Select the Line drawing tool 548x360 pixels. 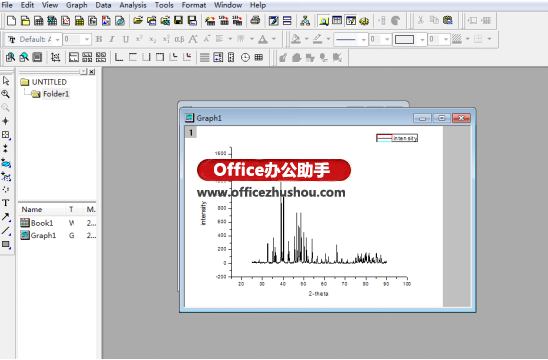pyautogui.click(x=6, y=231)
